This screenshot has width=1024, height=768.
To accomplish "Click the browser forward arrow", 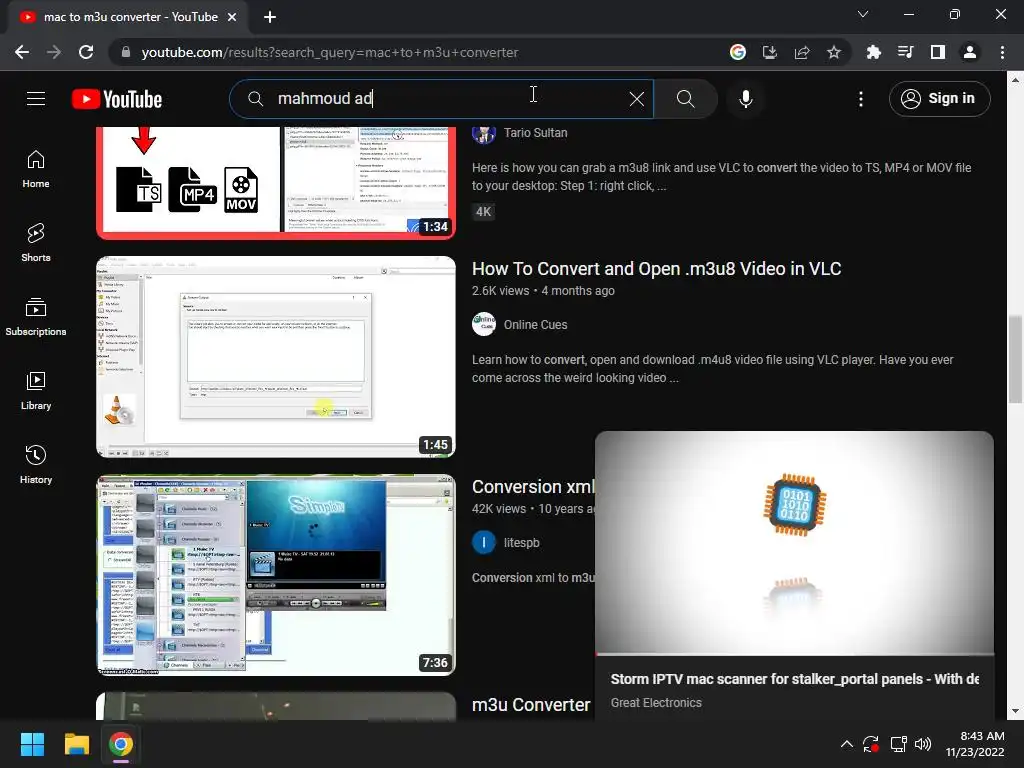I will 54,52.
